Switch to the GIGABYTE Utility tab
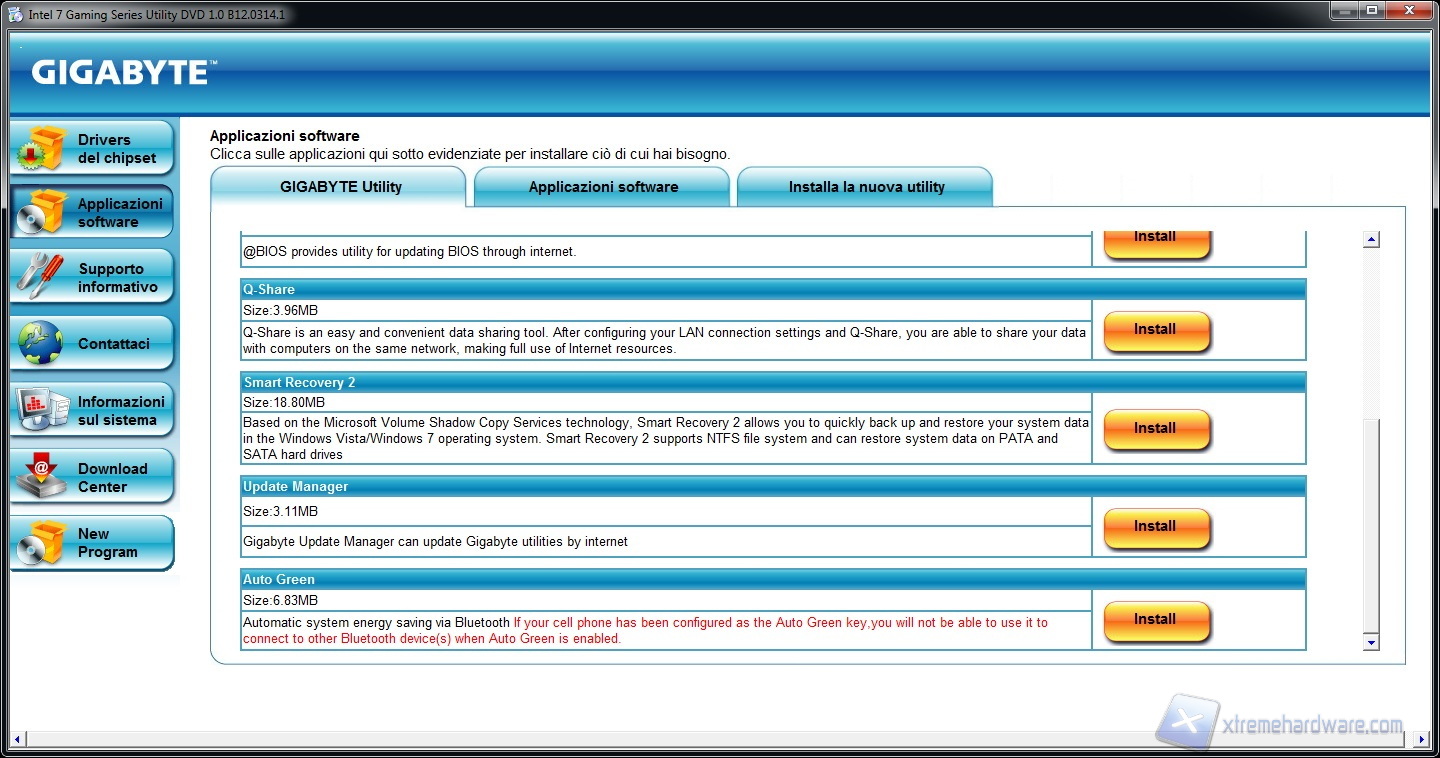 [x=340, y=187]
